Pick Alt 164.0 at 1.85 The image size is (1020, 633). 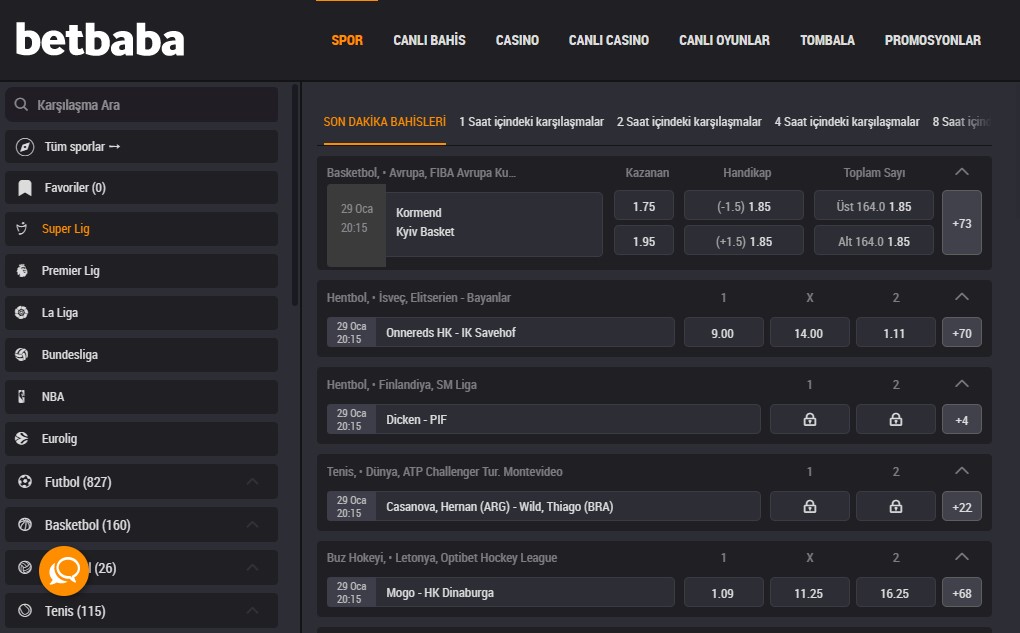[x=874, y=241]
